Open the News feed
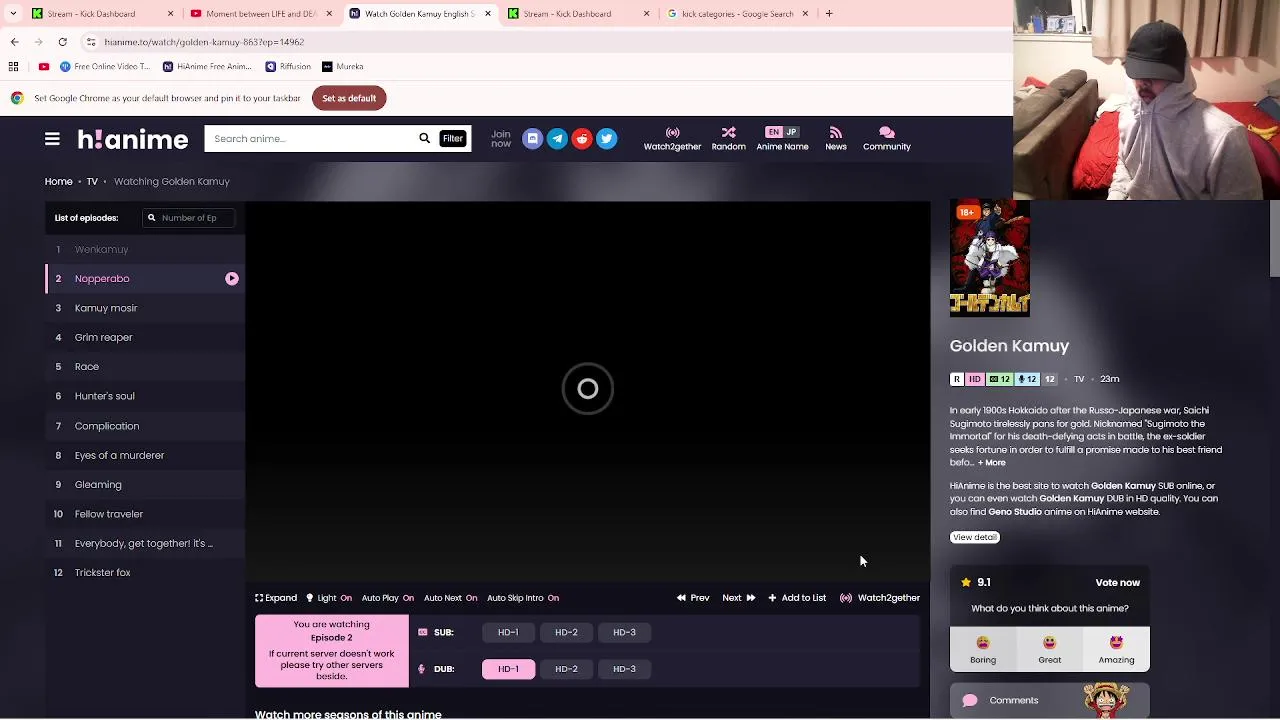The image size is (1280, 720). coord(836,139)
